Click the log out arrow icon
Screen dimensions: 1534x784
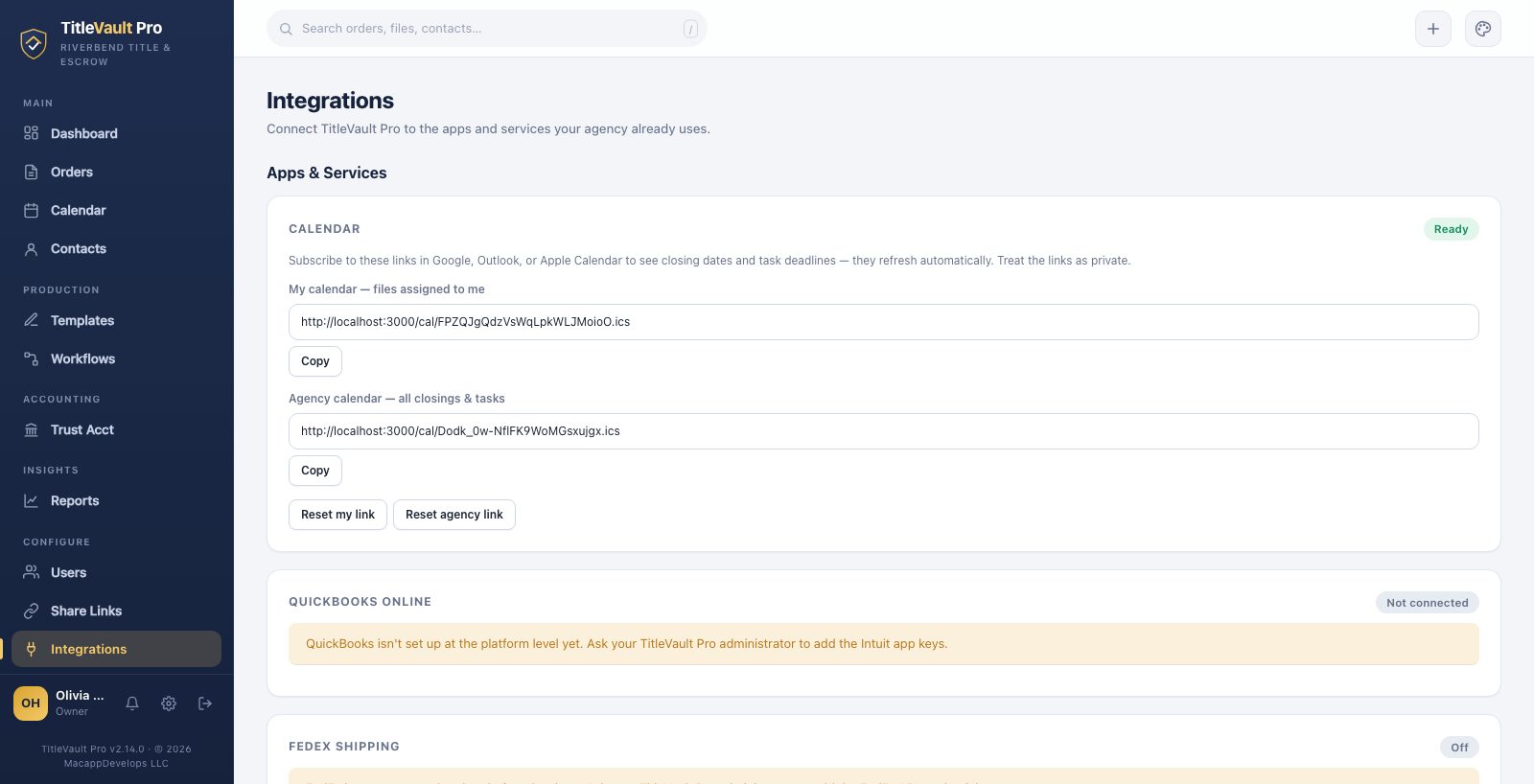coord(205,703)
